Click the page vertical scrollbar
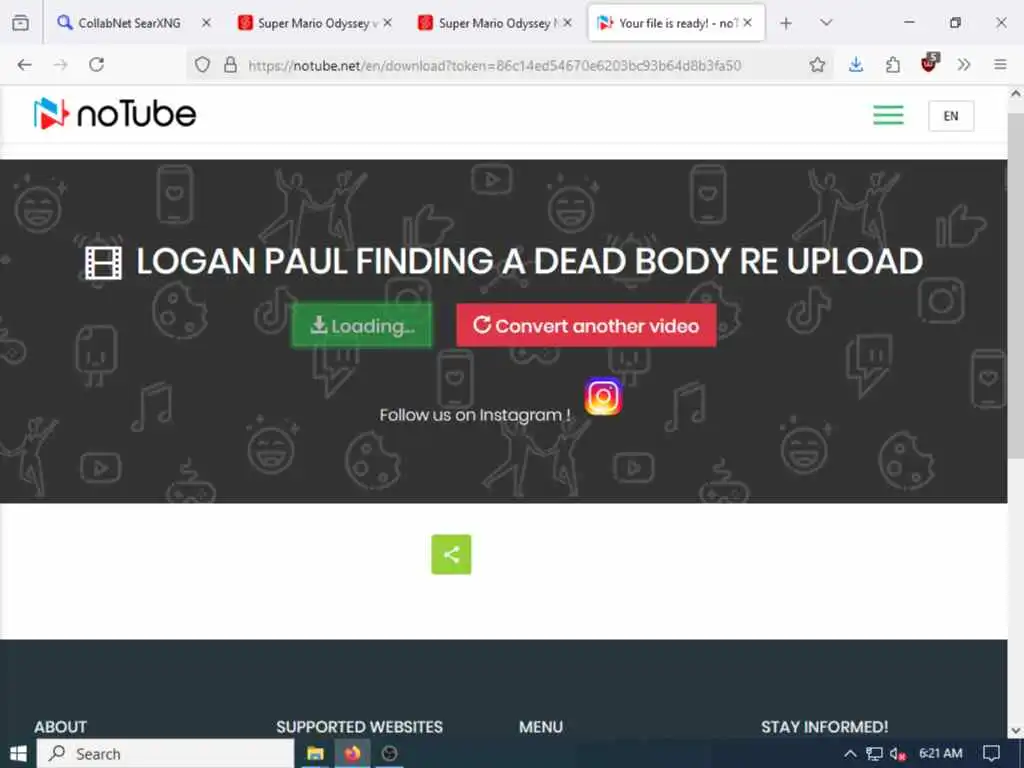This screenshot has height=768, width=1024. [x=1016, y=285]
